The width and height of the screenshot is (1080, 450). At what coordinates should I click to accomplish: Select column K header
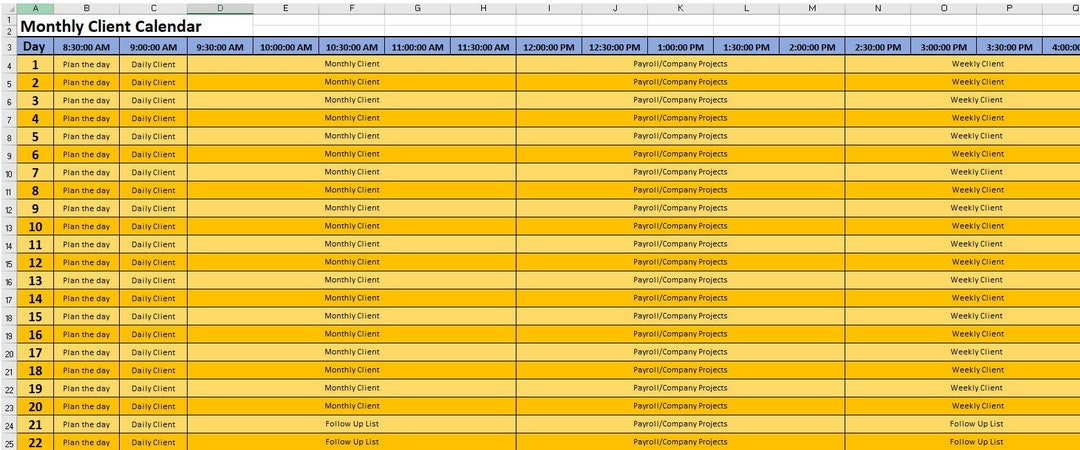(x=681, y=8)
